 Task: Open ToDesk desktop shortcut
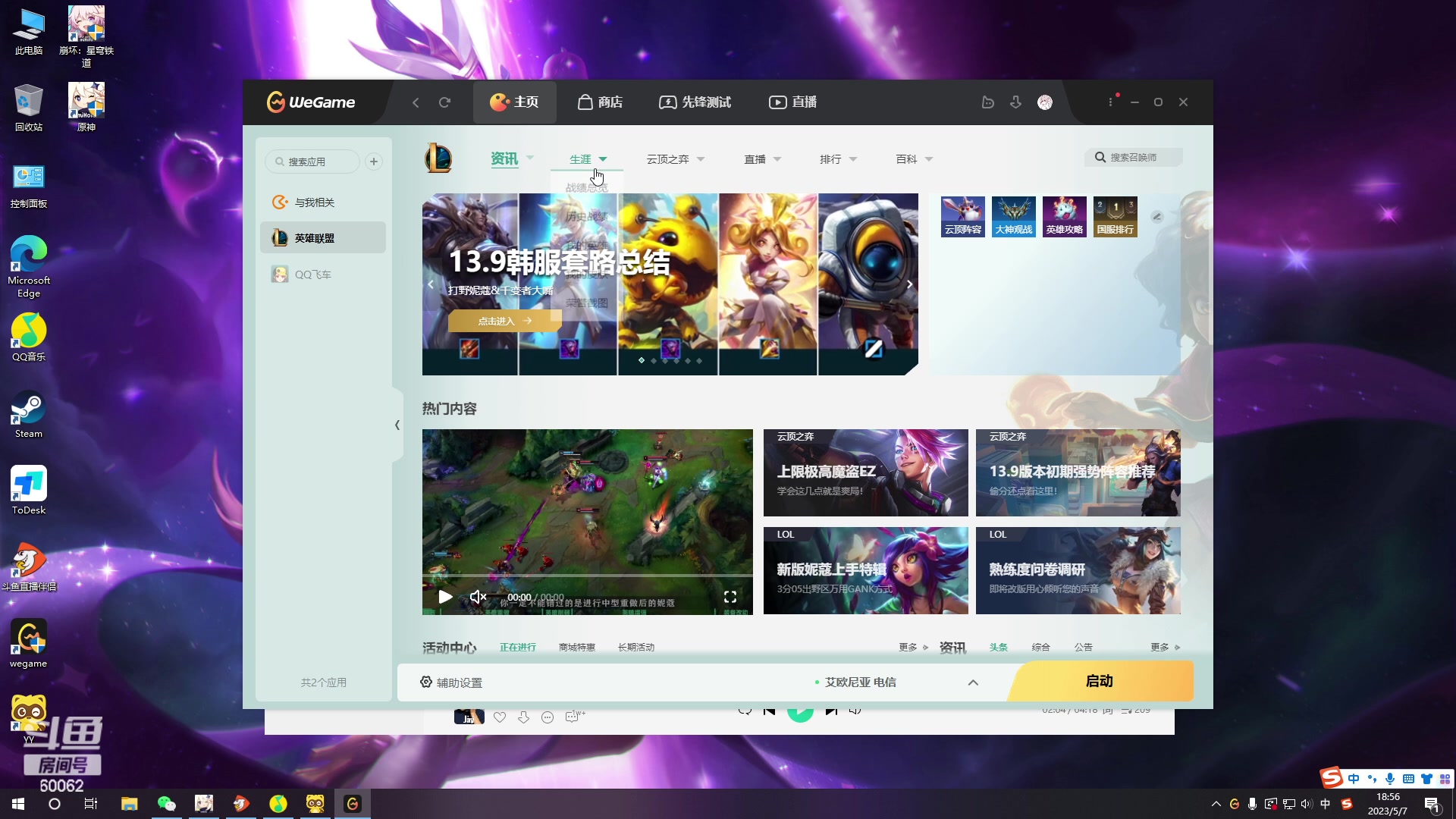[x=29, y=491]
